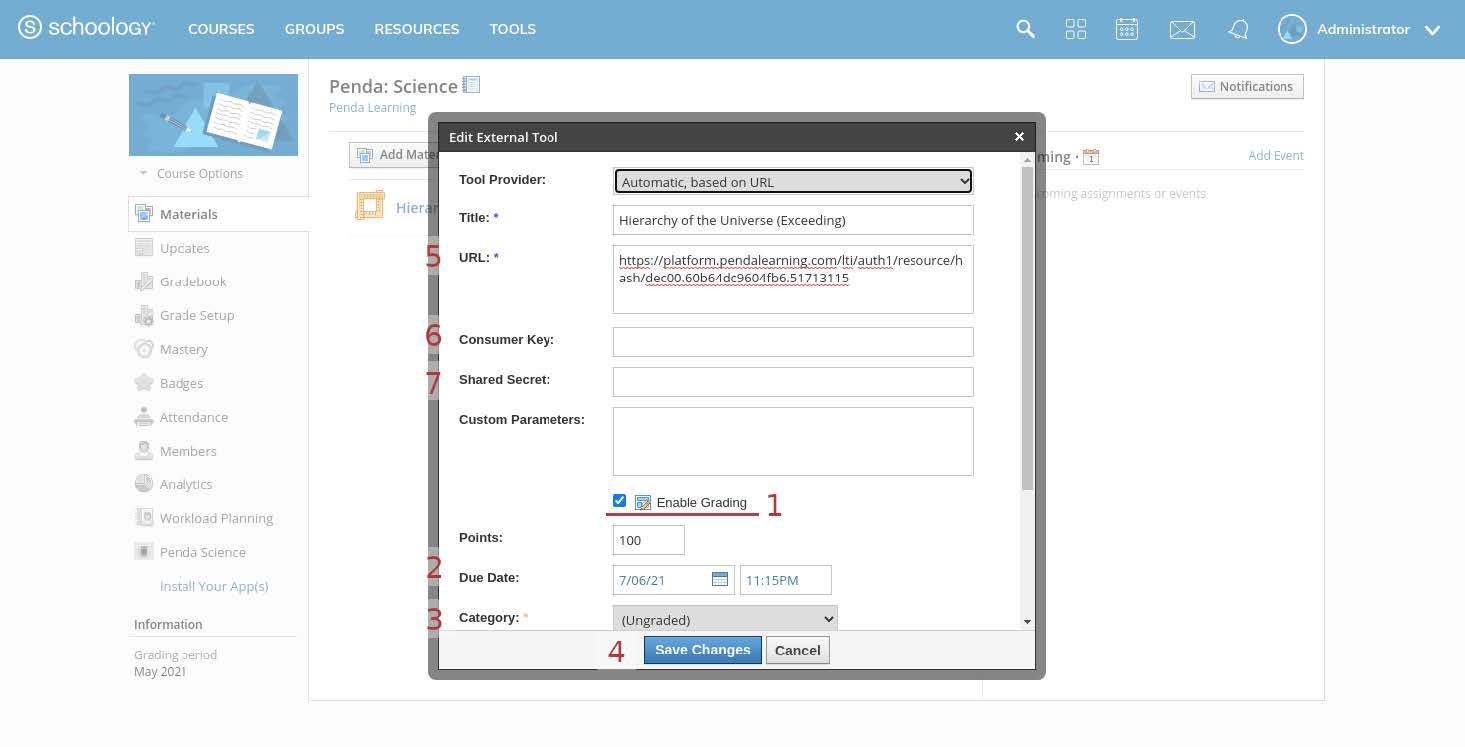This screenshot has height=747, width=1465.
Task: Open the notifications bell
Action: coord(1237,29)
